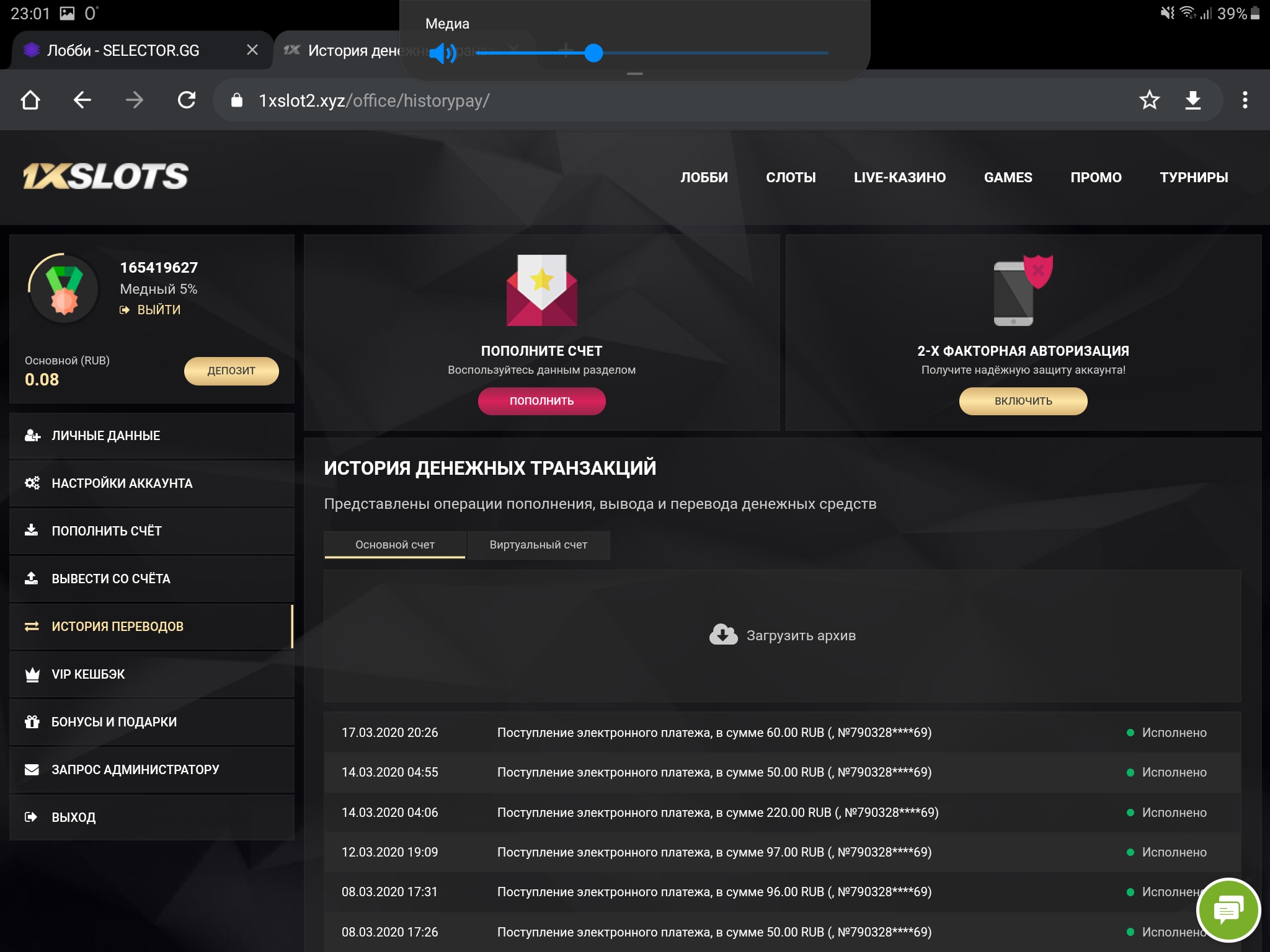Open browser downloads icon

(1192, 100)
